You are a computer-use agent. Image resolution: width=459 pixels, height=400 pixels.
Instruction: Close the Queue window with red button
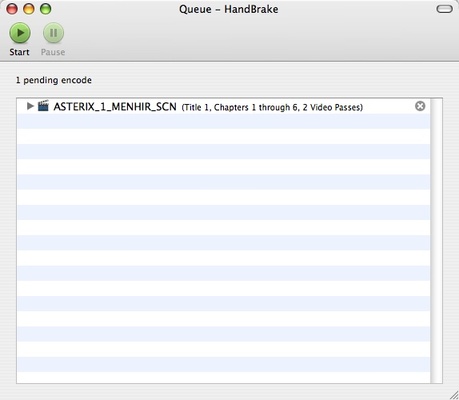[x=12, y=9]
